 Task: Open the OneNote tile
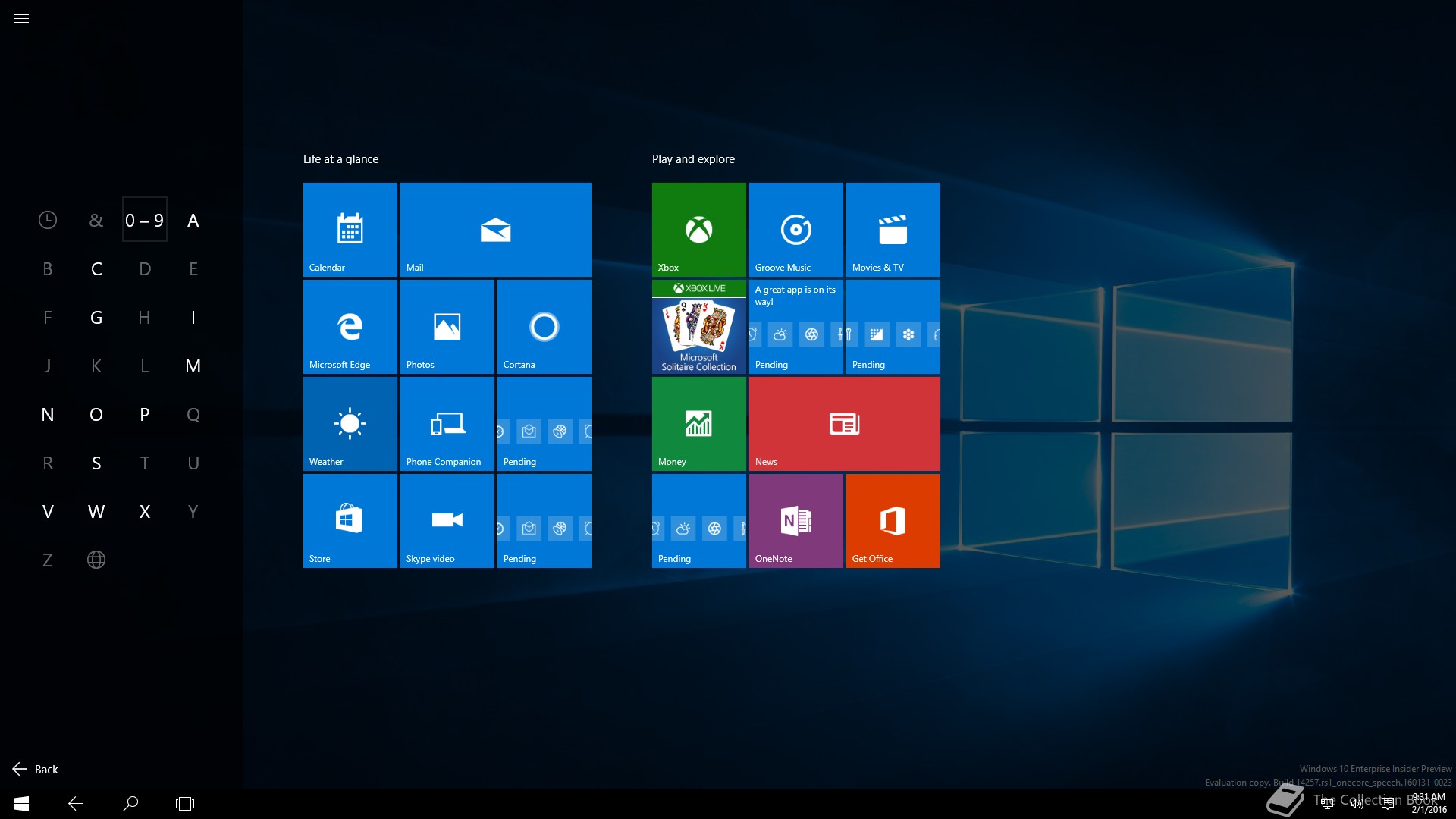[795, 520]
